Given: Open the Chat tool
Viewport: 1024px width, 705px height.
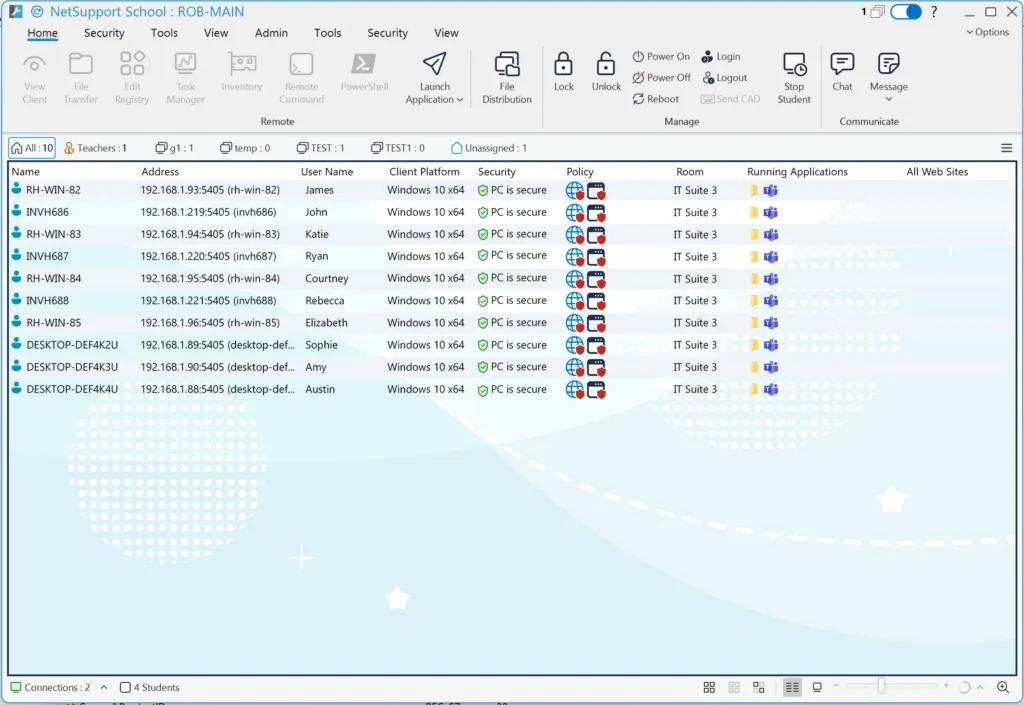Looking at the screenshot, I should coord(842,72).
